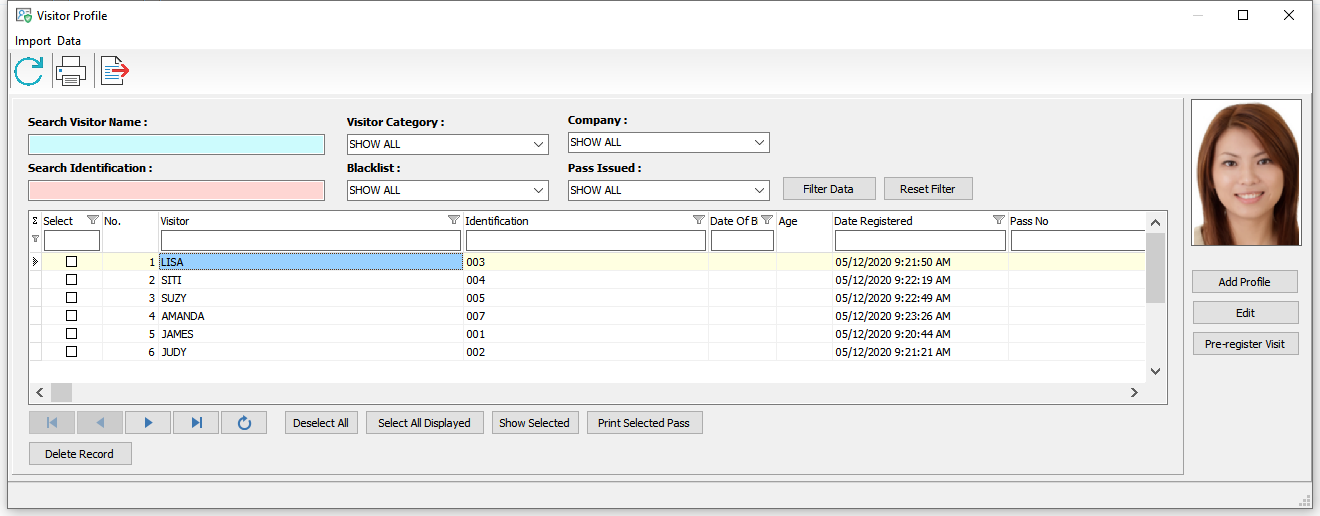Click the reload grid icon below table

click(x=244, y=423)
